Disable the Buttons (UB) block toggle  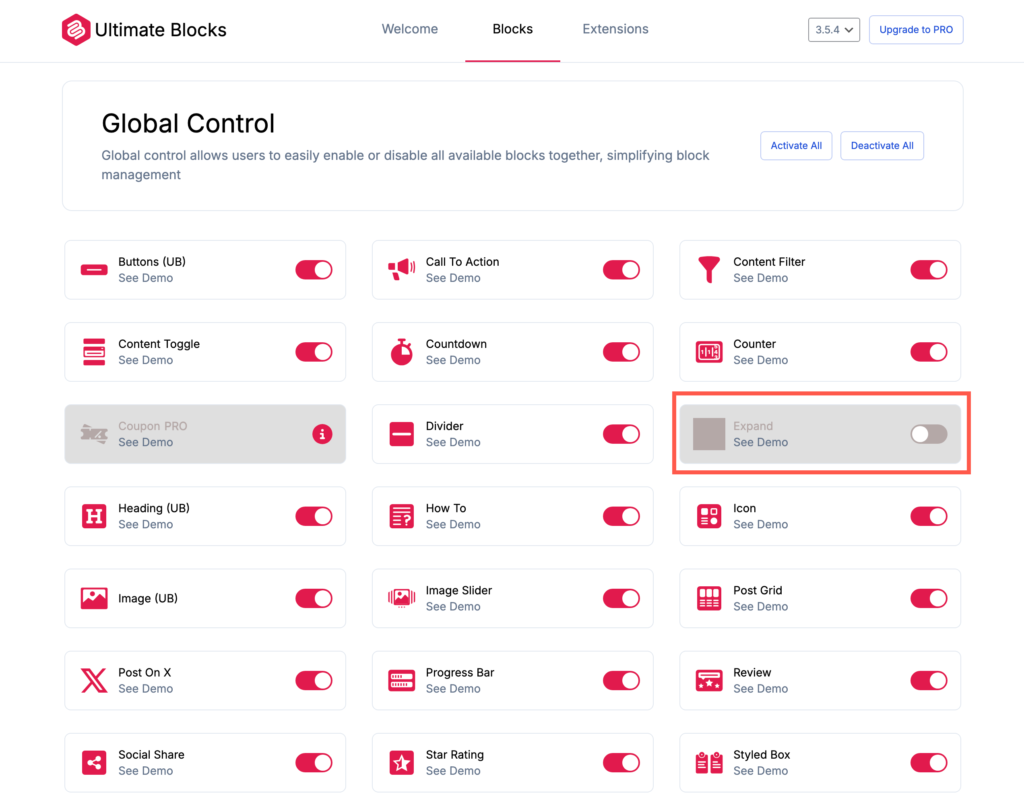click(313, 270)
